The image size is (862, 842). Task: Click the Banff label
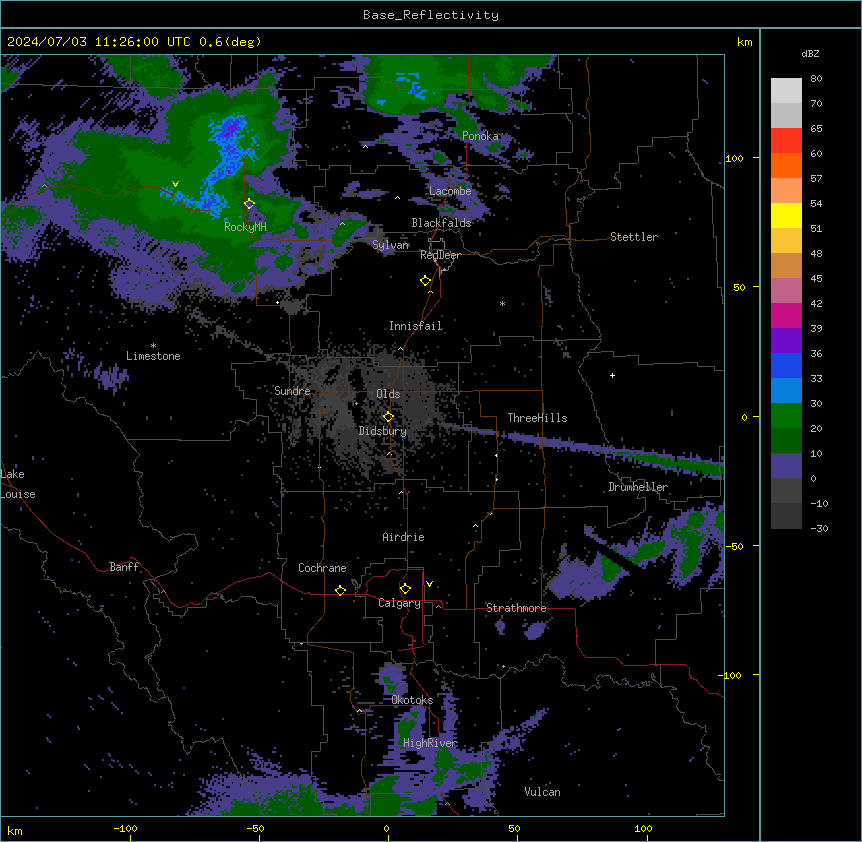(124, 567)
